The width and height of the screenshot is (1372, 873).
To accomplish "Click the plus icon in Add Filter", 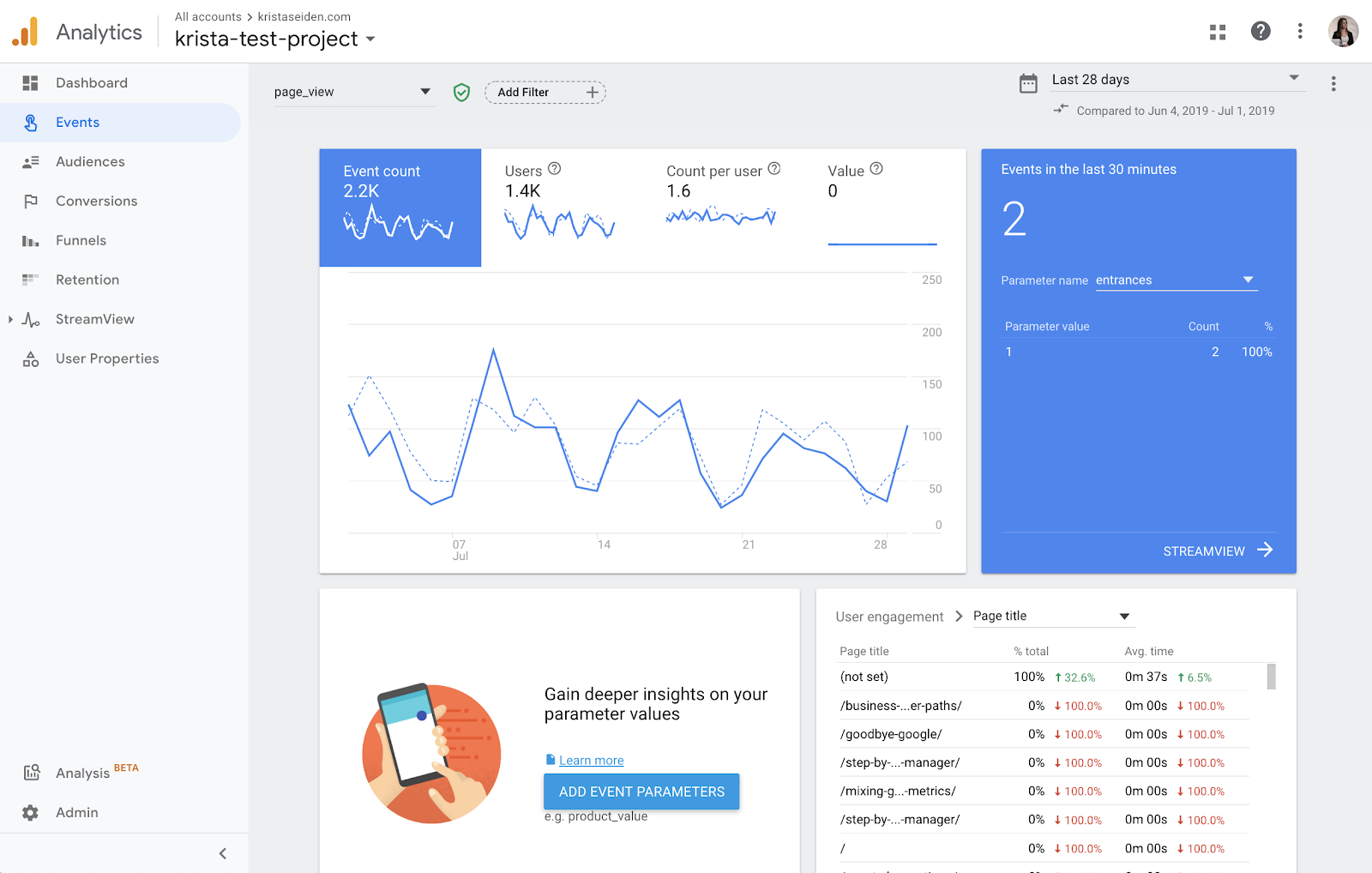I will [592, 92].
